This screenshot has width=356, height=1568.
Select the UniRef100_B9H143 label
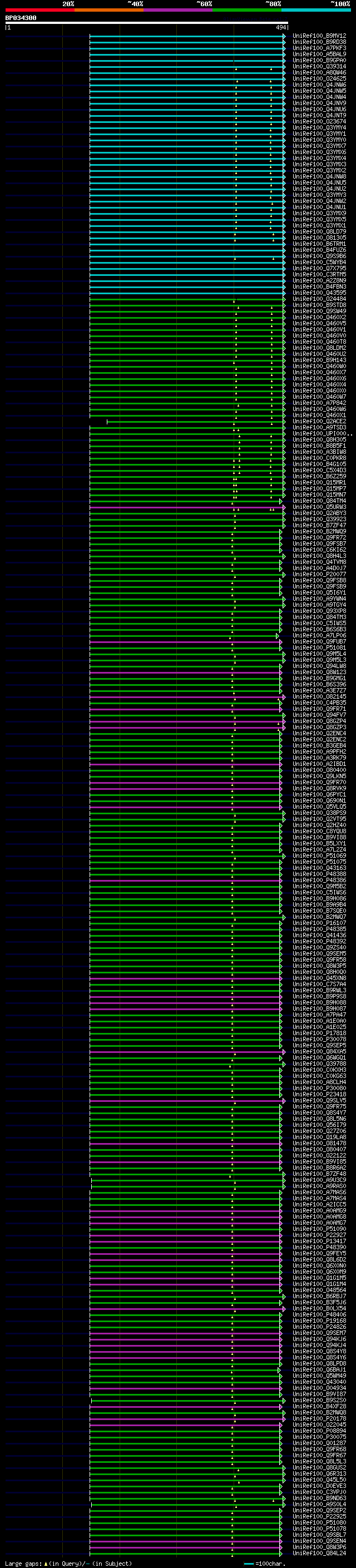[x=319, y=360]
